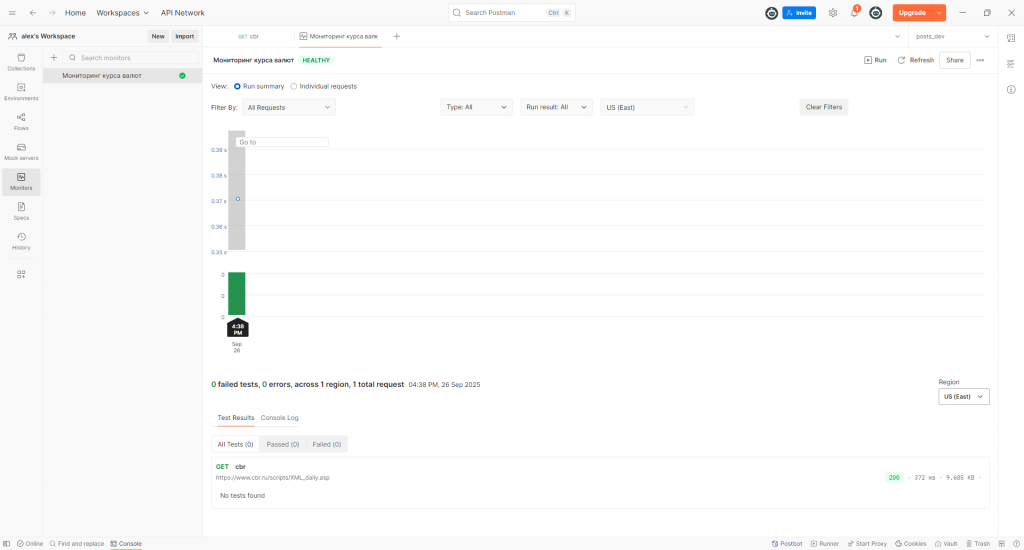Open a new tab with the plus icon
This screenshot has height=550, width=1024.
point(396,36)
